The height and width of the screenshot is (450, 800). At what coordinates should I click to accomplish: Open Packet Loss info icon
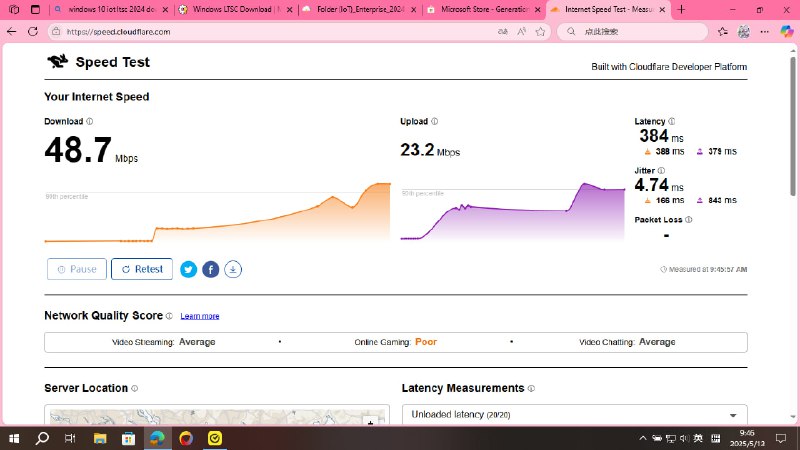(689, 220)
